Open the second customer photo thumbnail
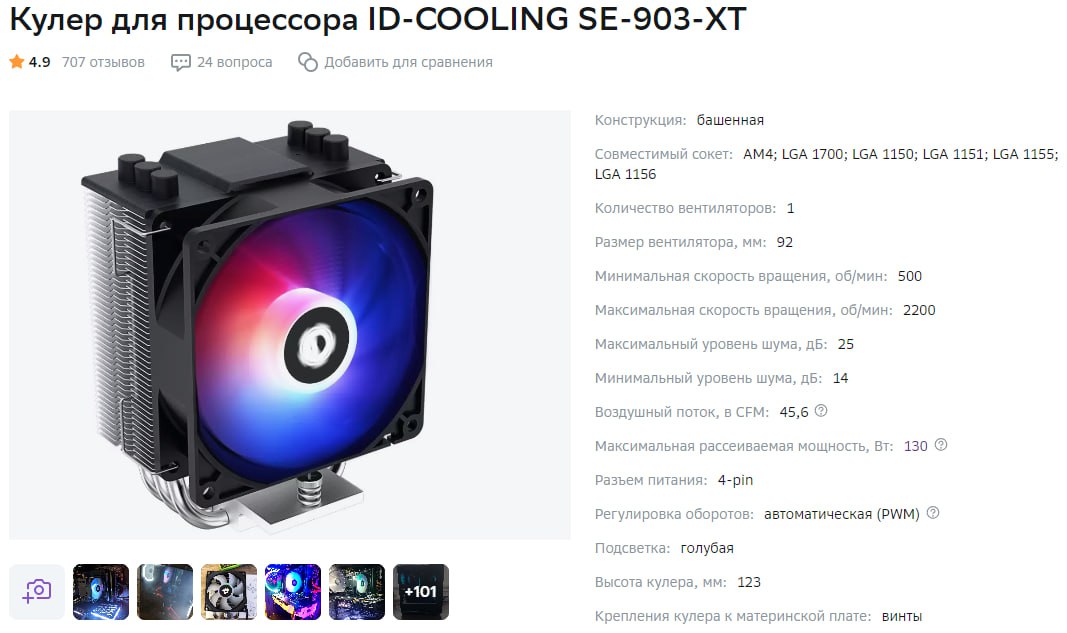The width and height of the screenshot is (1067, 633). [x=165, y=591]
